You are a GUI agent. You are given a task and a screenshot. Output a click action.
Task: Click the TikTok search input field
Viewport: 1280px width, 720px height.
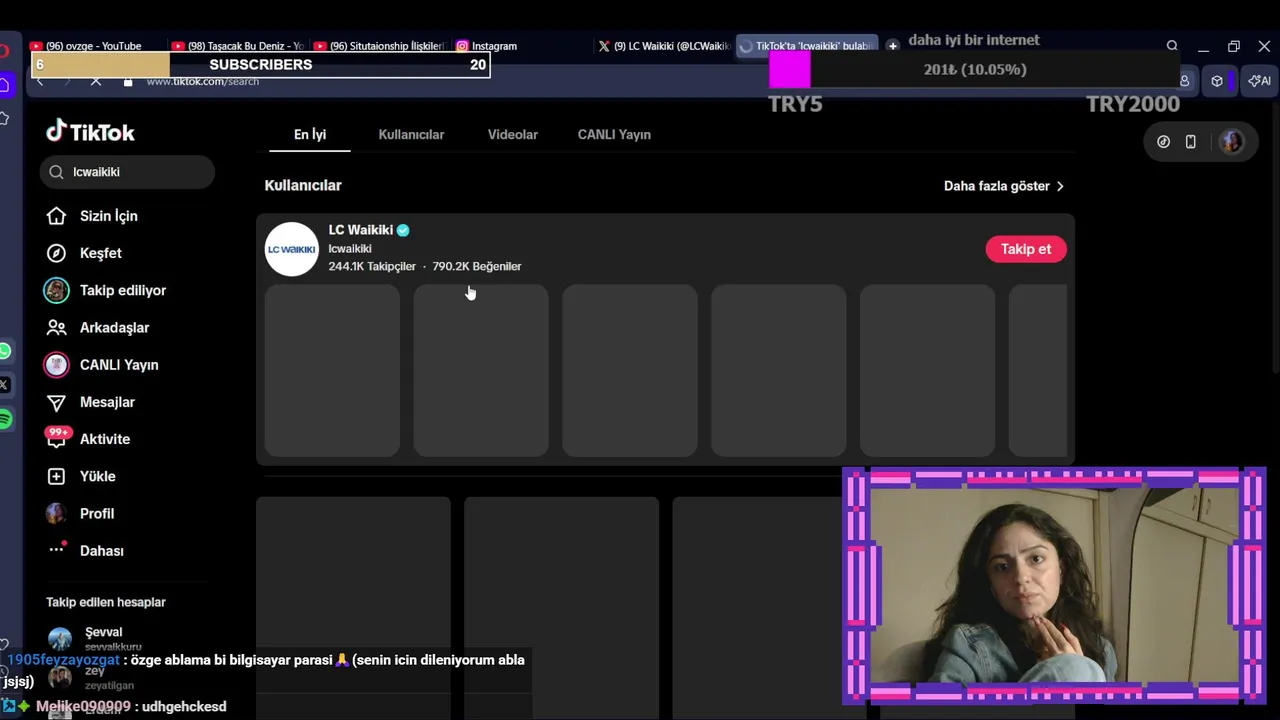(128, 172)
